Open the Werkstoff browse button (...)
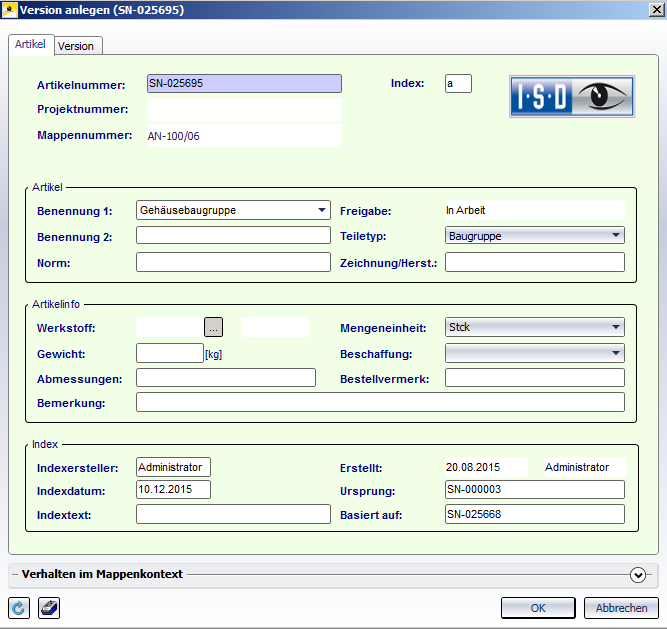The height and width of the screenshot is (629, 667). point(214,326)
